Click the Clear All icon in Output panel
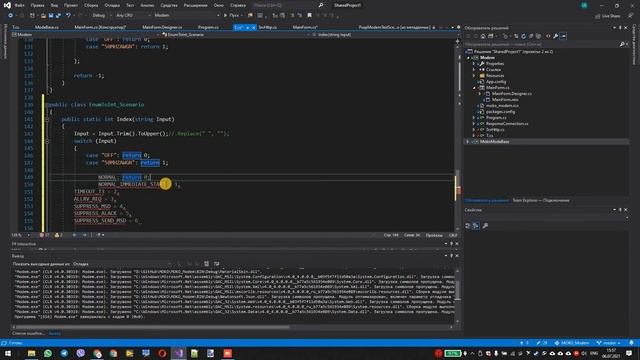 [x=207, y=264]
